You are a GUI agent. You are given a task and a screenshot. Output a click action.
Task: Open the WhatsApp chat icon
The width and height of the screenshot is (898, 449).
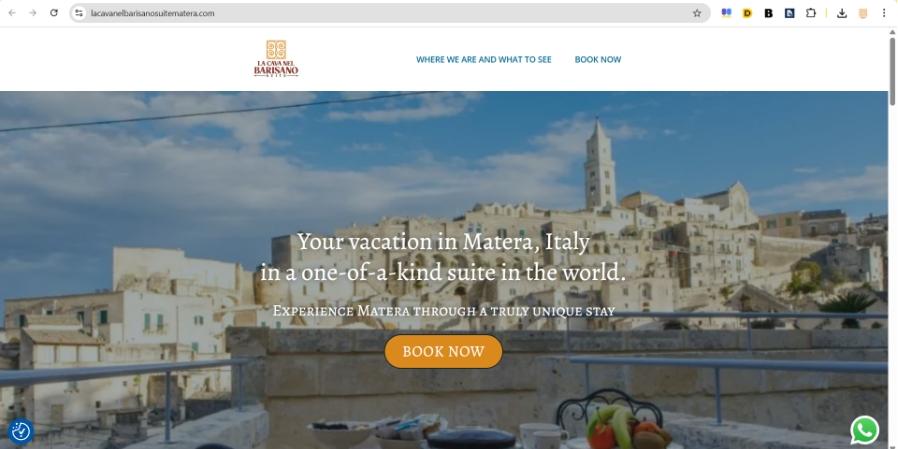coord(864,430)
